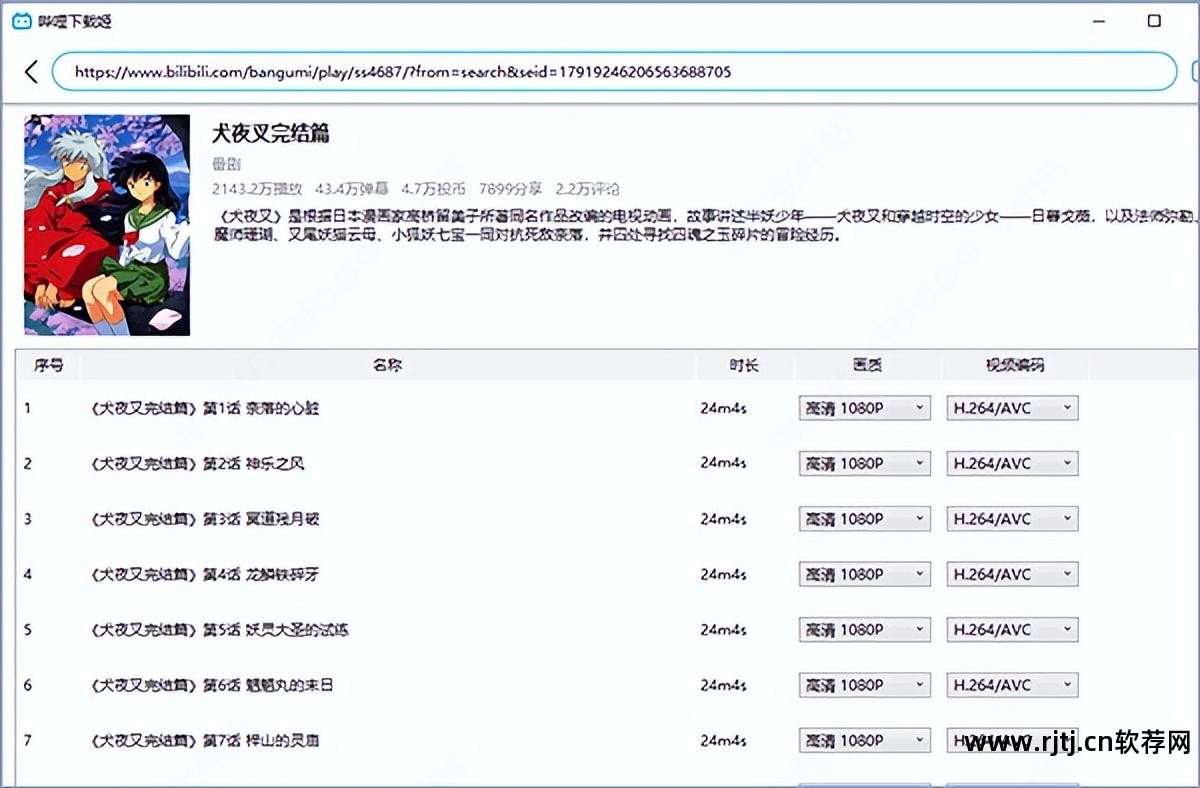Select episode 第4话 龙鳞铁碎牙
1200x788 pixels.
click(205, 574)
